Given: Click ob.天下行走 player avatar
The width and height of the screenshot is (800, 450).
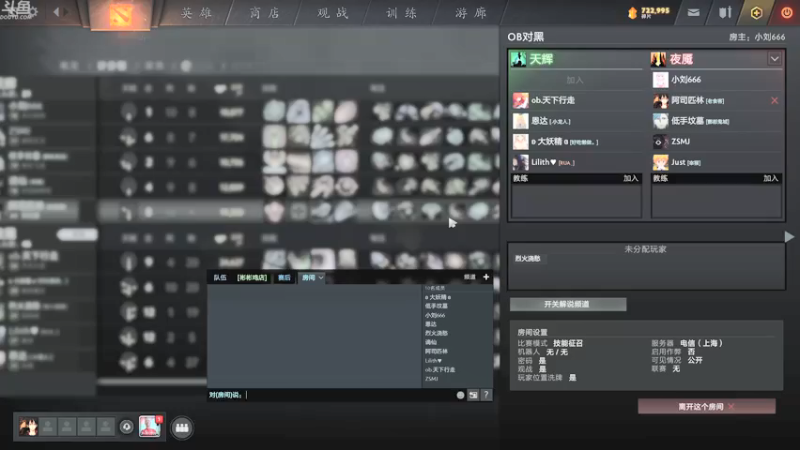Looking at the screenshot, I should tap(520, 101).
